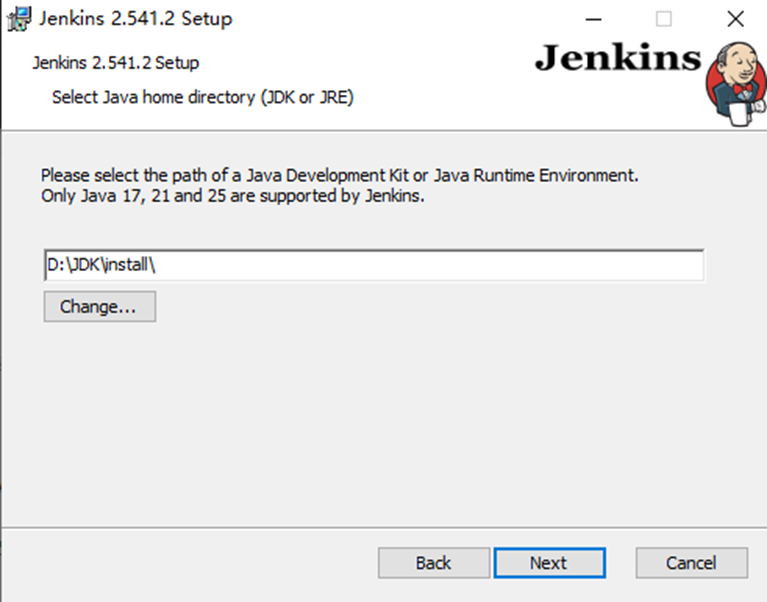
Task: Click the window title 'Jenkins 2.541.2 Setup'
Action: pos(135,19)
